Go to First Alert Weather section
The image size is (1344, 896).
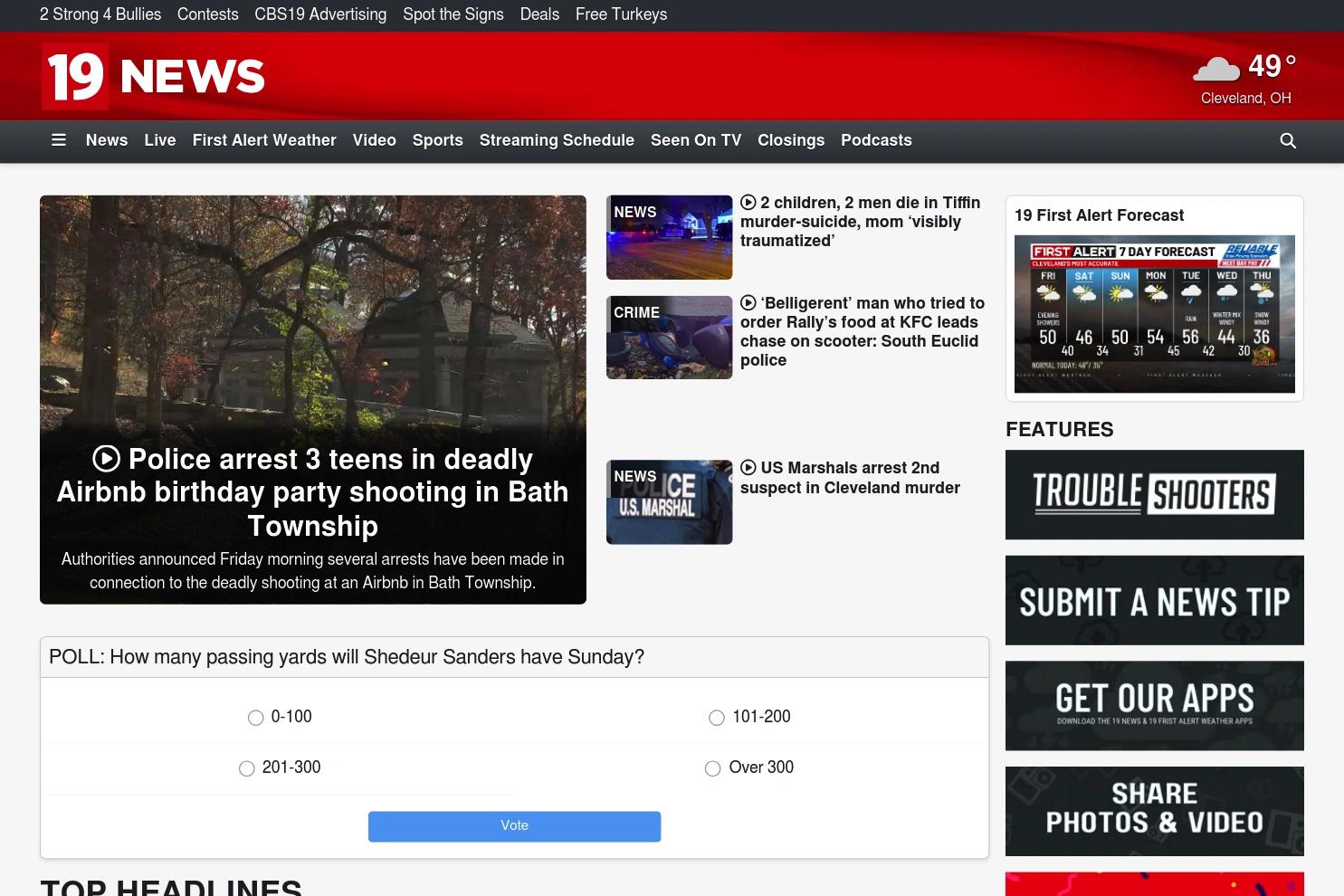tap(264, 140)
